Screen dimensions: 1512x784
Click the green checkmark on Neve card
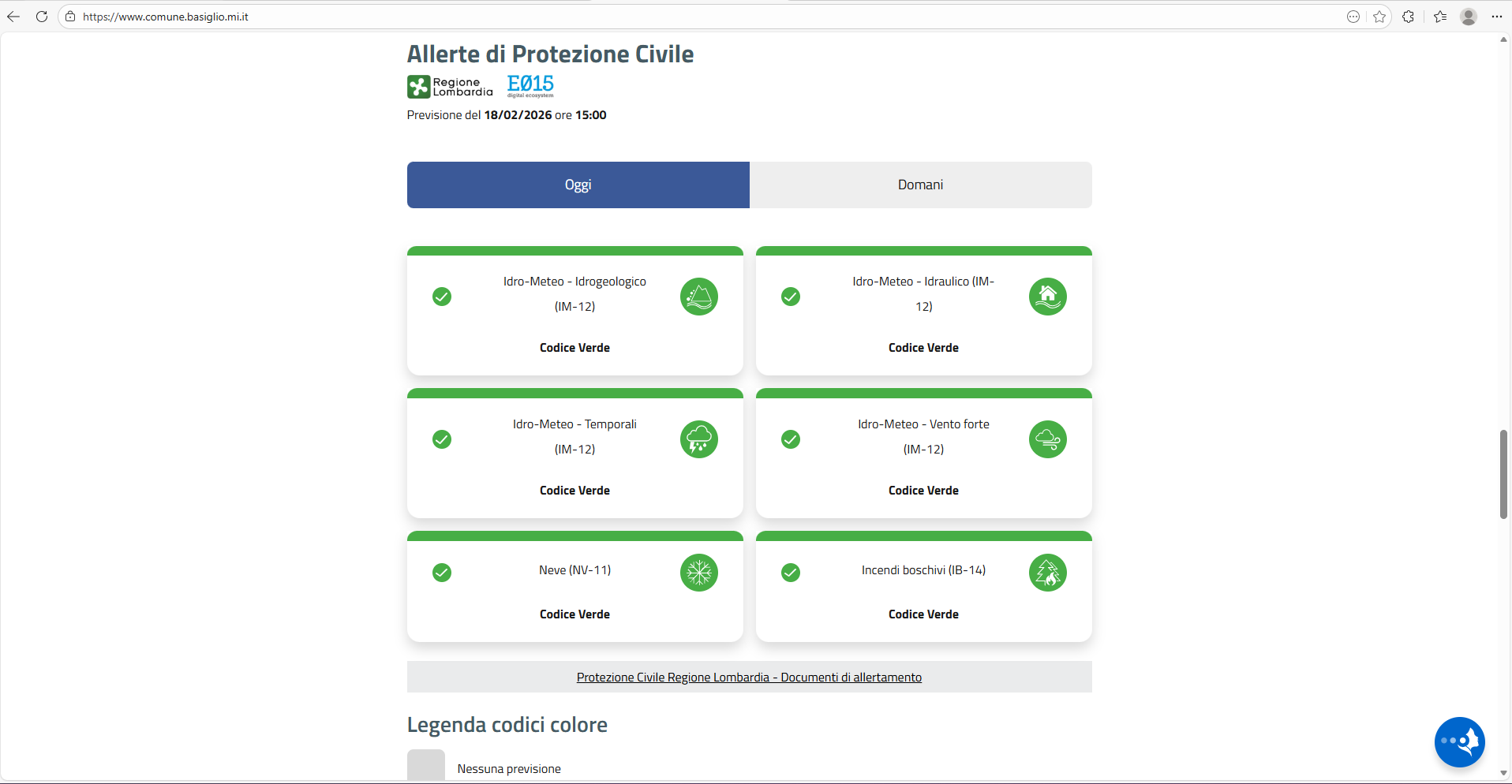pos(442,573)
